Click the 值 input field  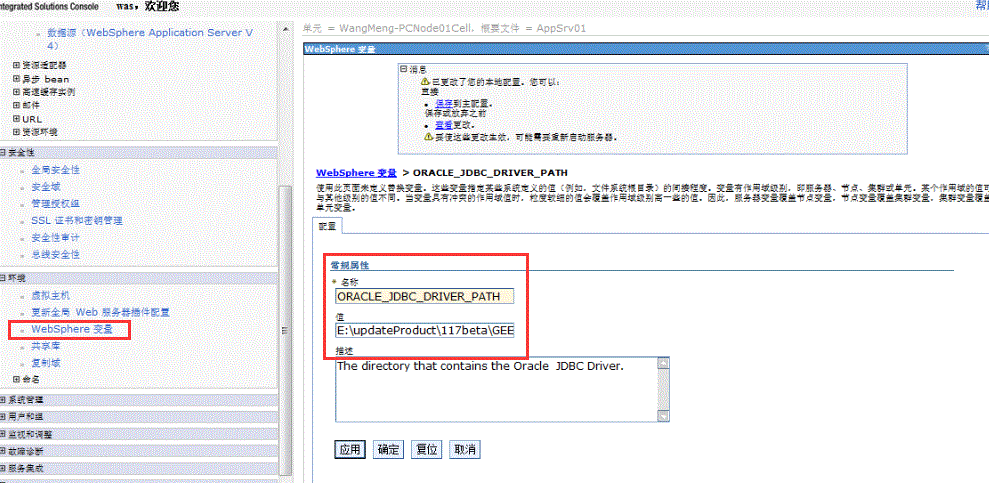pyautogui.click(x=425, y=330)
